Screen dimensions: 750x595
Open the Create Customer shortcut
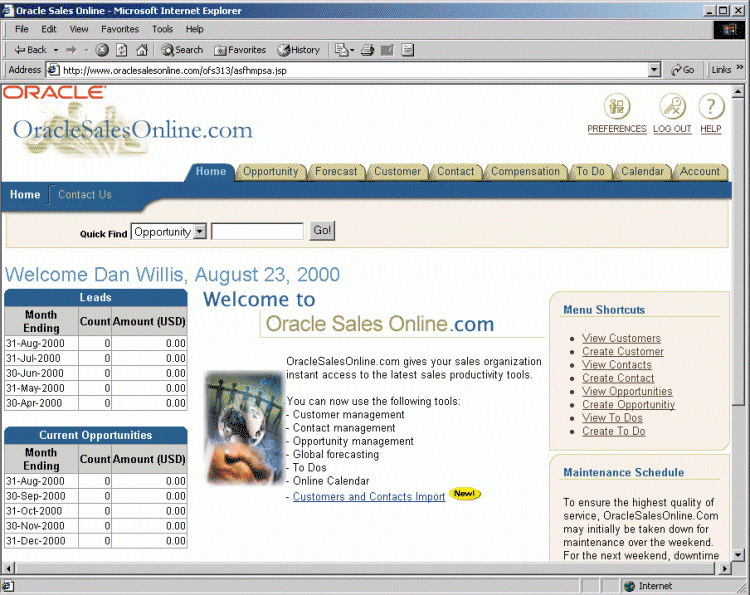click(623, 352)
